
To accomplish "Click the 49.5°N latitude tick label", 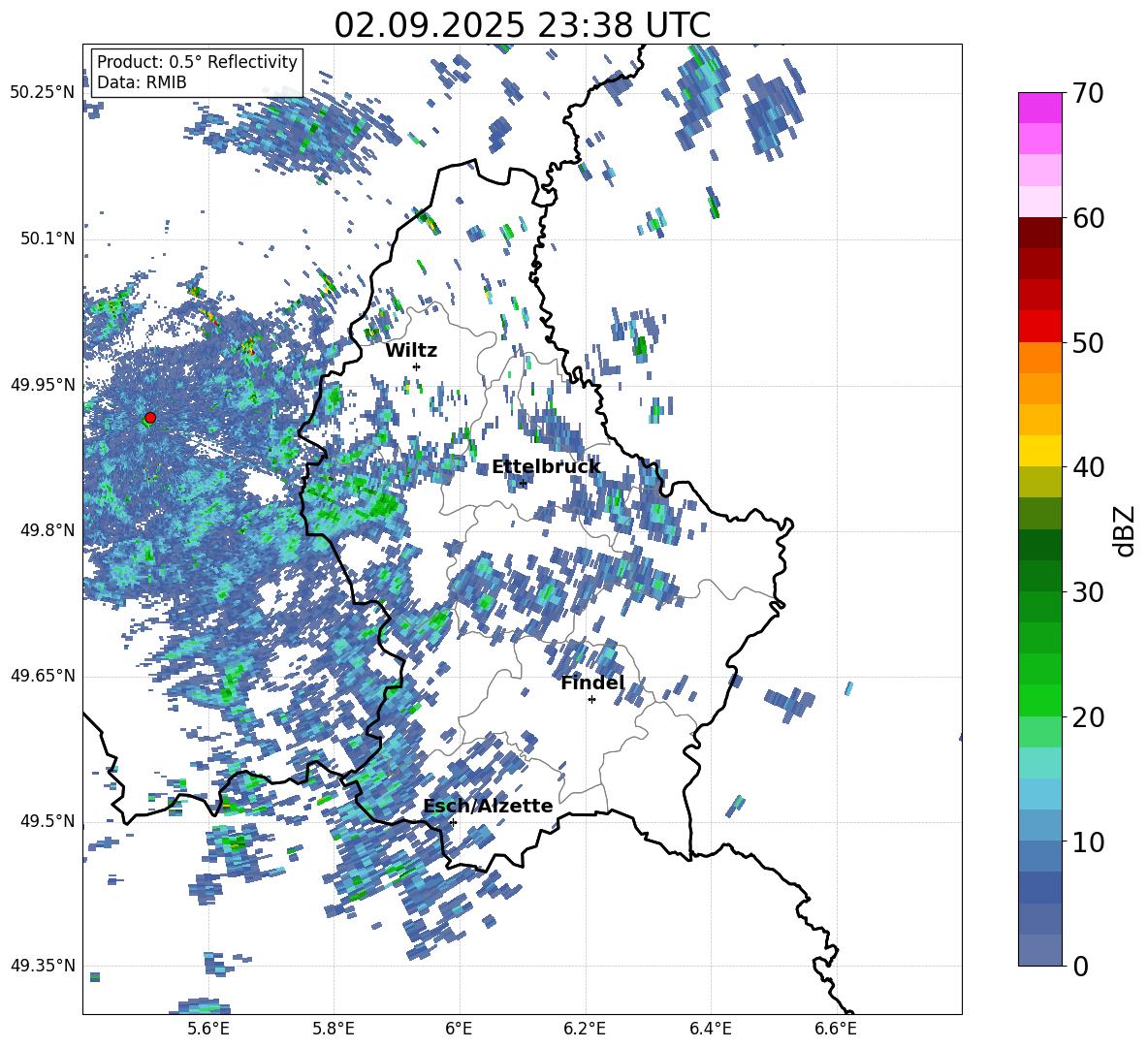I will (x=47, y=821).
